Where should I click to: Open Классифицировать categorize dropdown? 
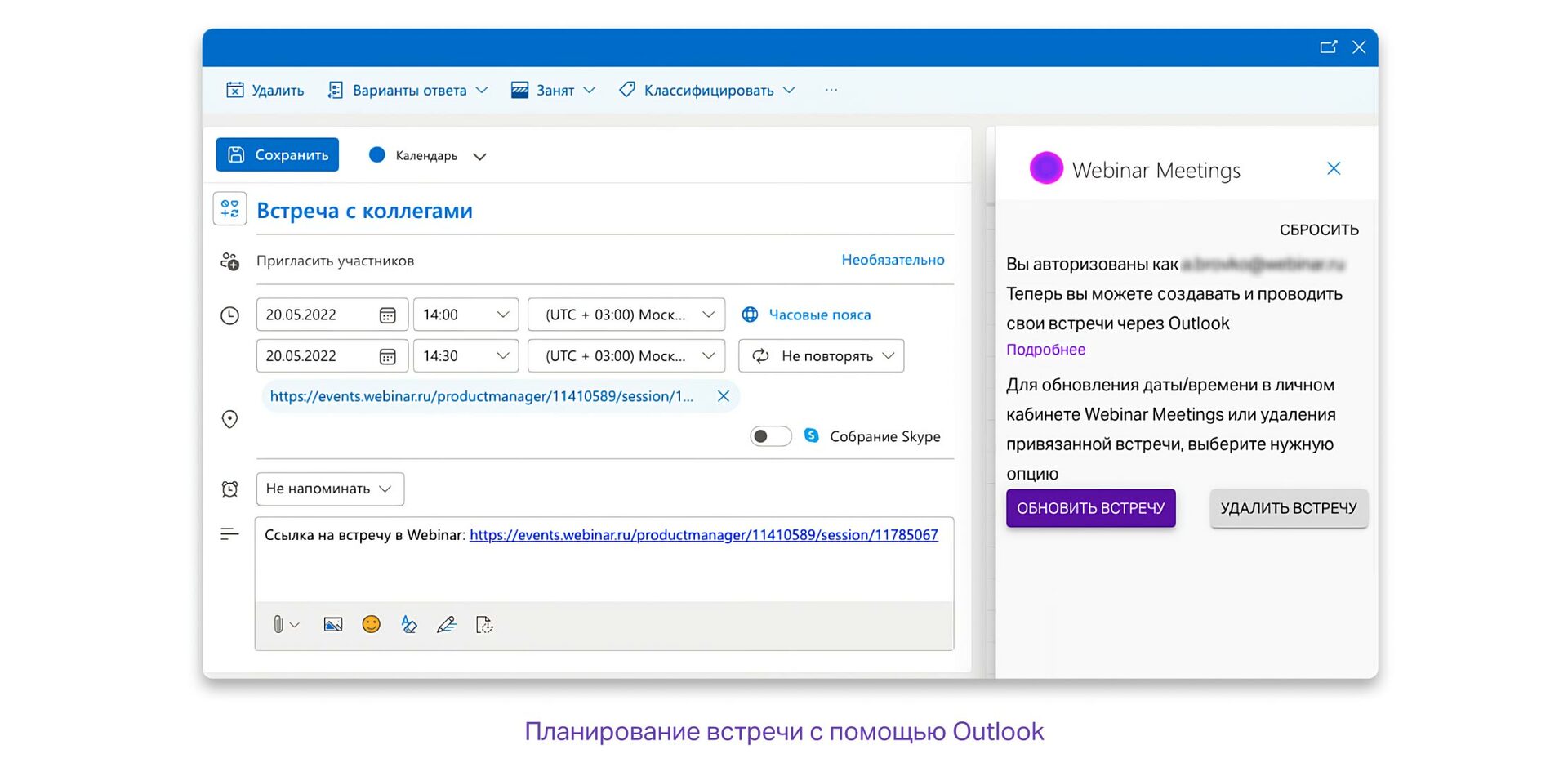coord(707,90)
